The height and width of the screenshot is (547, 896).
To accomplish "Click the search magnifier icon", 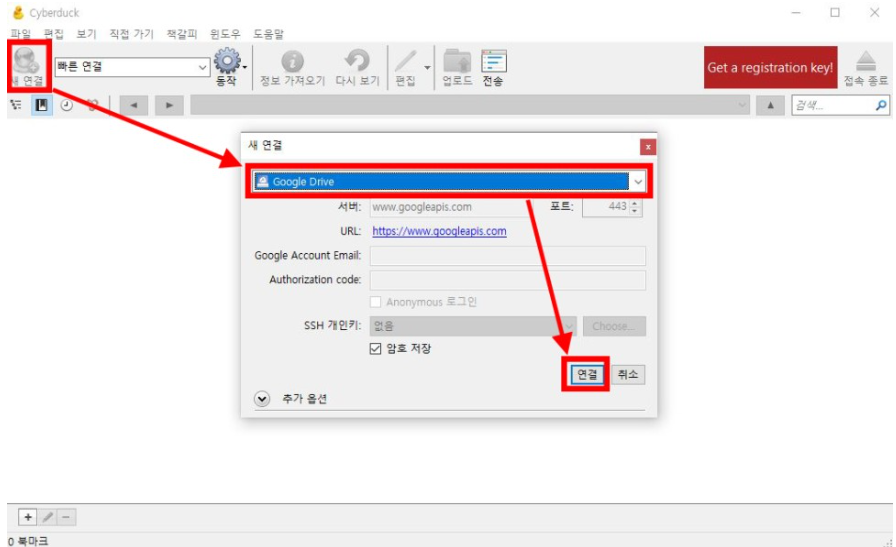I will tap(881, 105).
